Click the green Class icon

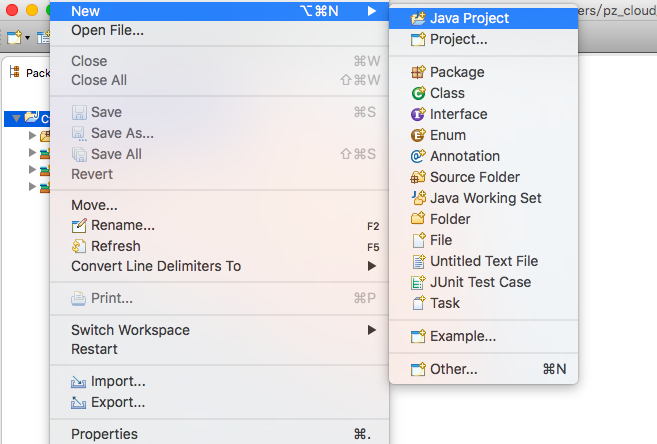tap(419, 93)
